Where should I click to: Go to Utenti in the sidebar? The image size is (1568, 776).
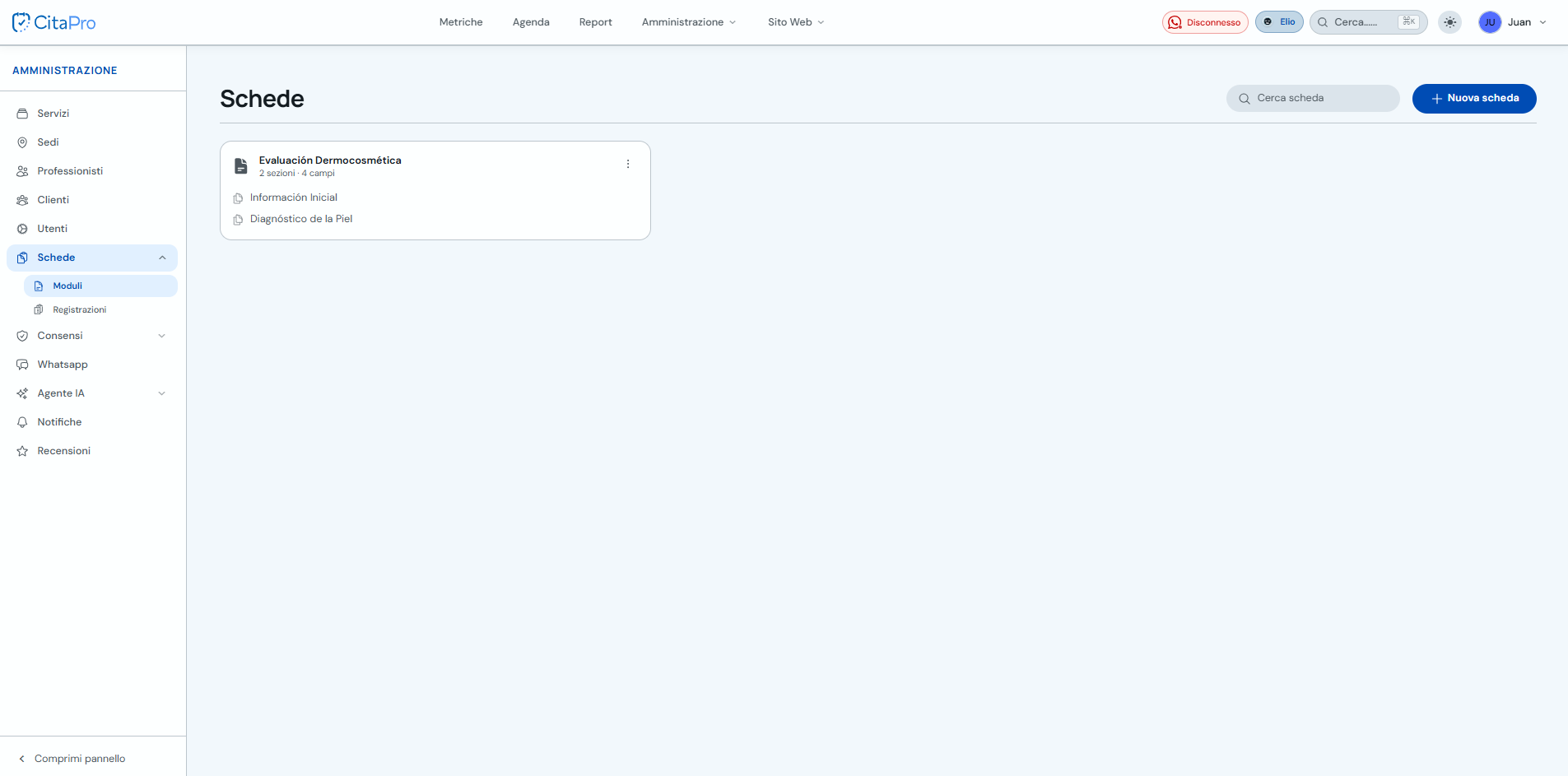[92, 229]
